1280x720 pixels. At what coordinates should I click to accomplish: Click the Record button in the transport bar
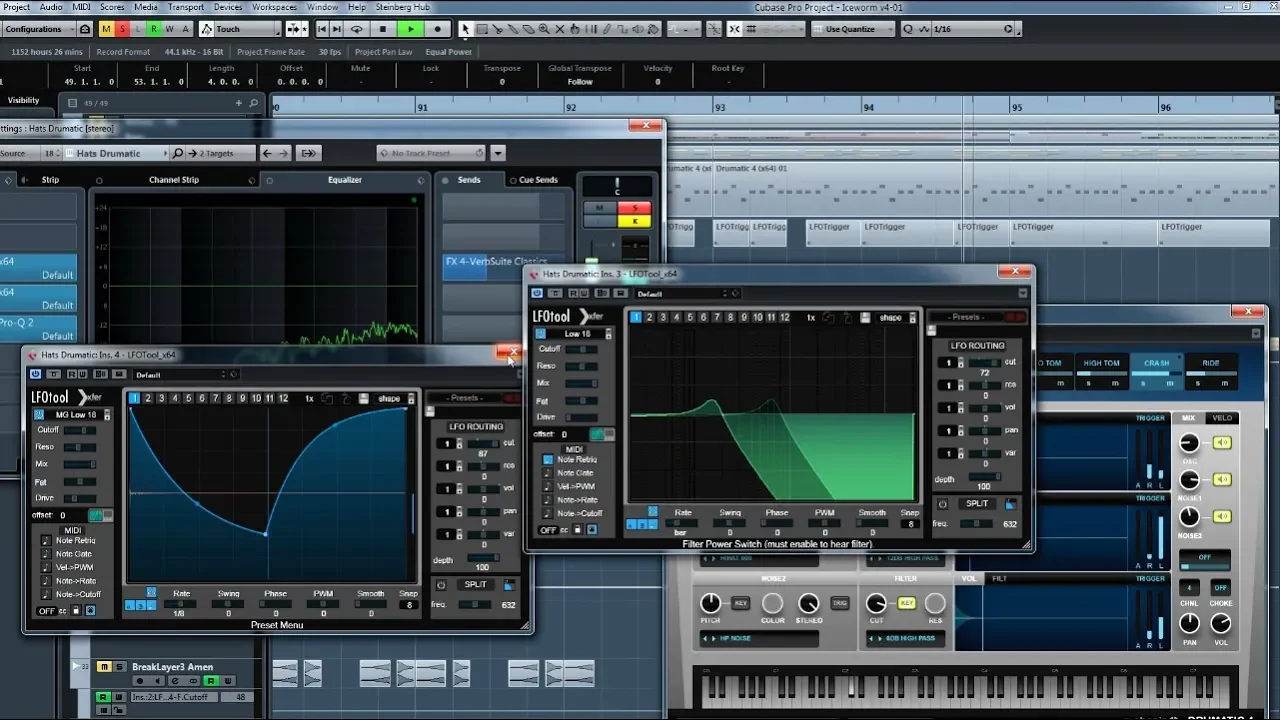[438, 29]
